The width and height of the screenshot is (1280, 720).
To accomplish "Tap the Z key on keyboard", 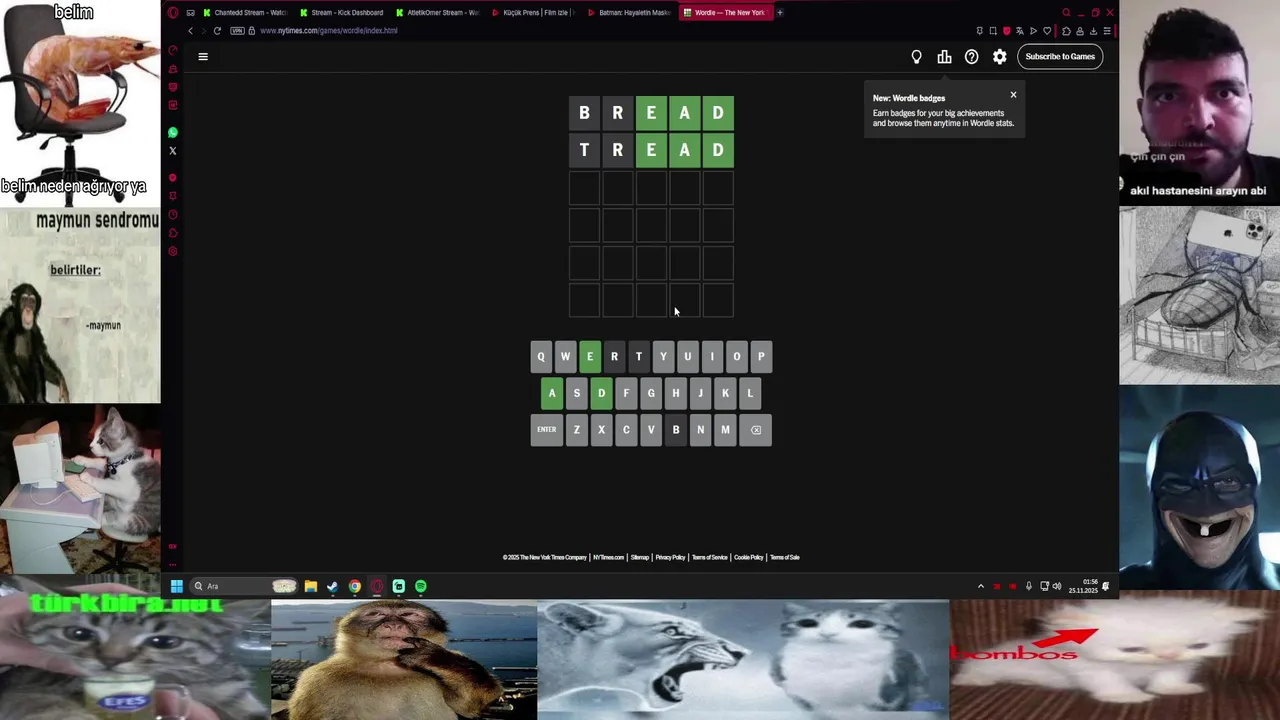I will [577, 430].
